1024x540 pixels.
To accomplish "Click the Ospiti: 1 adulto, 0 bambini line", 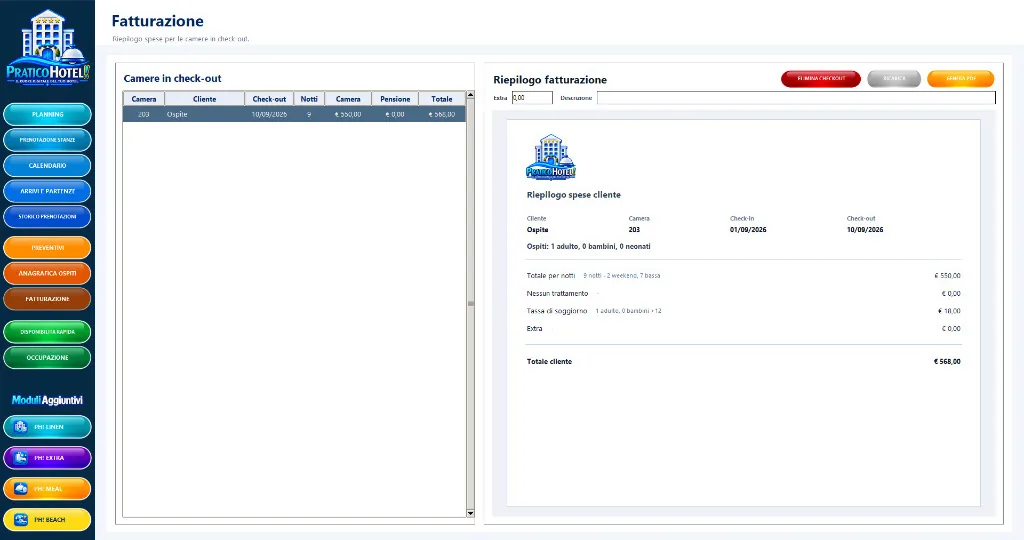I will (x=588, y=247).
